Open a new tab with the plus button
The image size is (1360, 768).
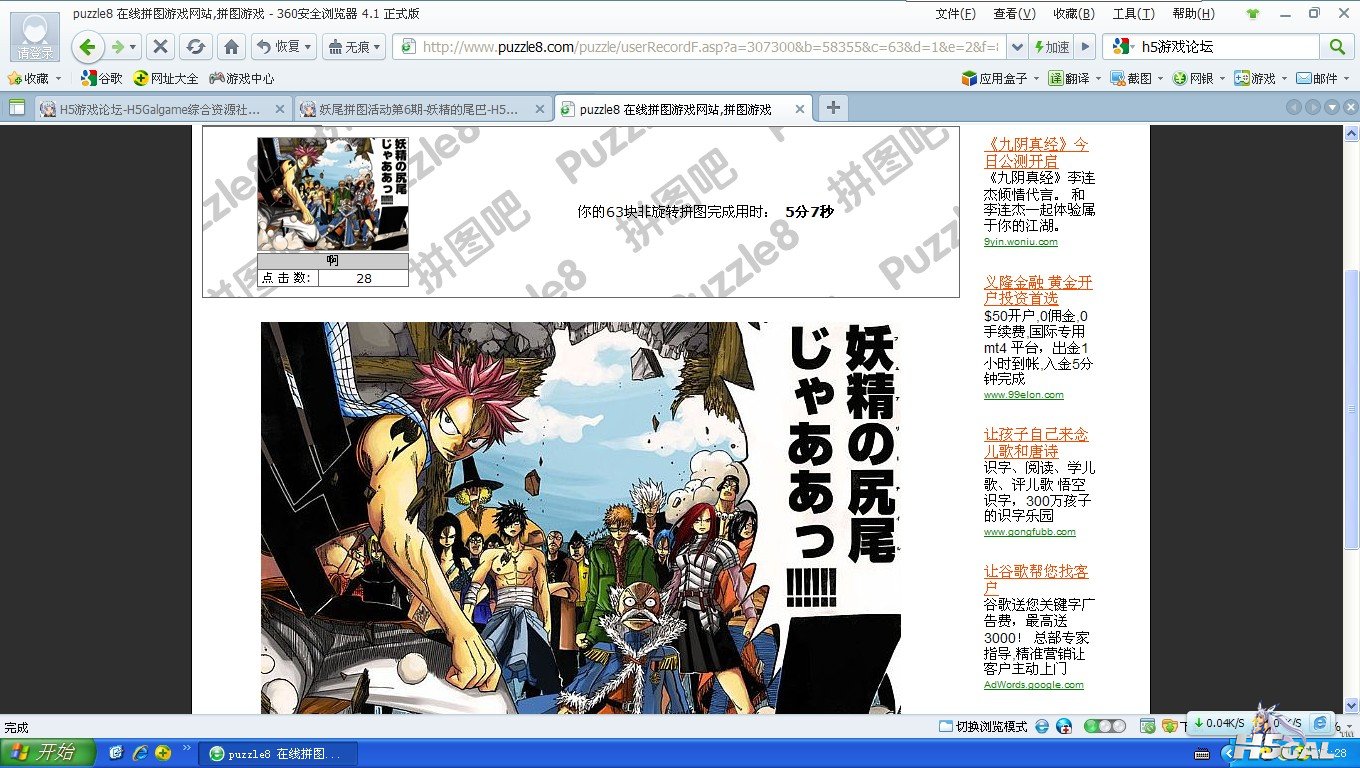click(832, 108)
